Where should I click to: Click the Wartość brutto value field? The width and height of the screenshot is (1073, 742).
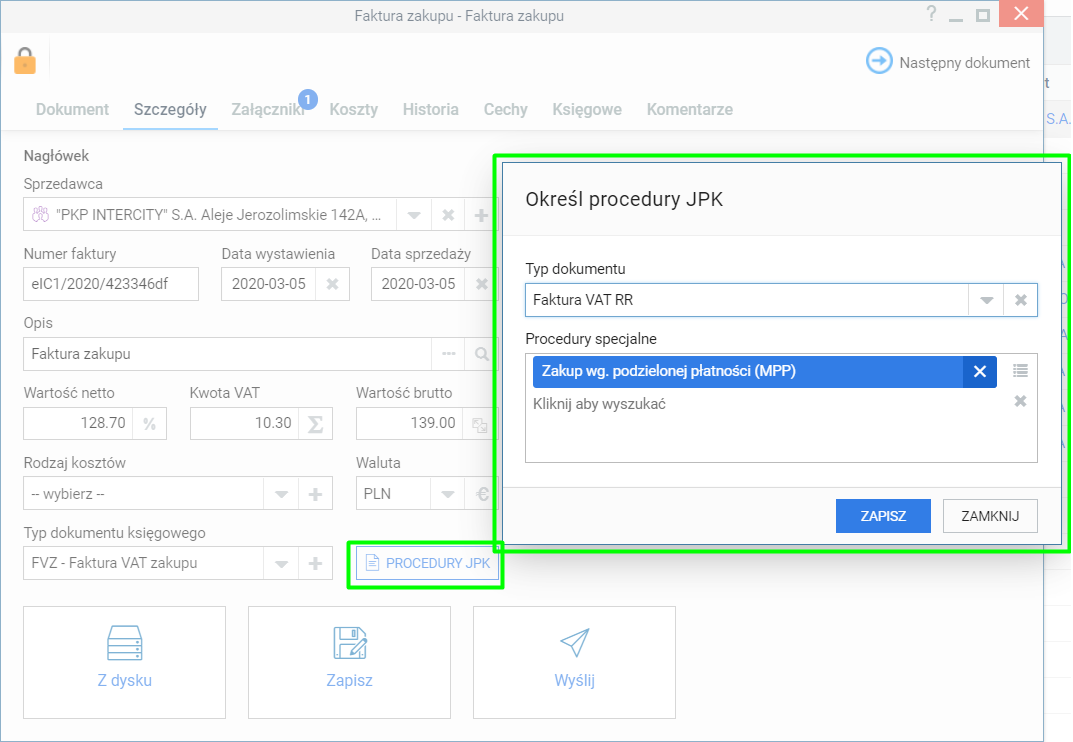[x=410, y=424]
